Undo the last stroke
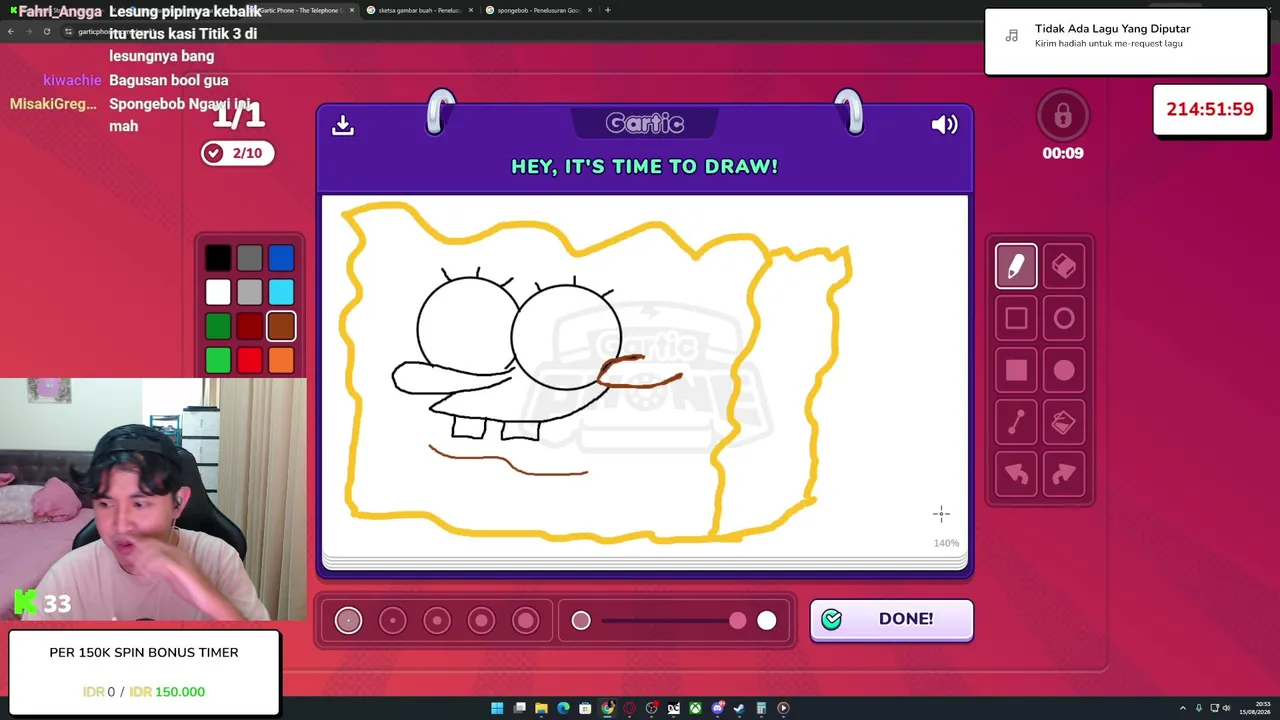This screenshot has height=720, width=1280. 1016,475
